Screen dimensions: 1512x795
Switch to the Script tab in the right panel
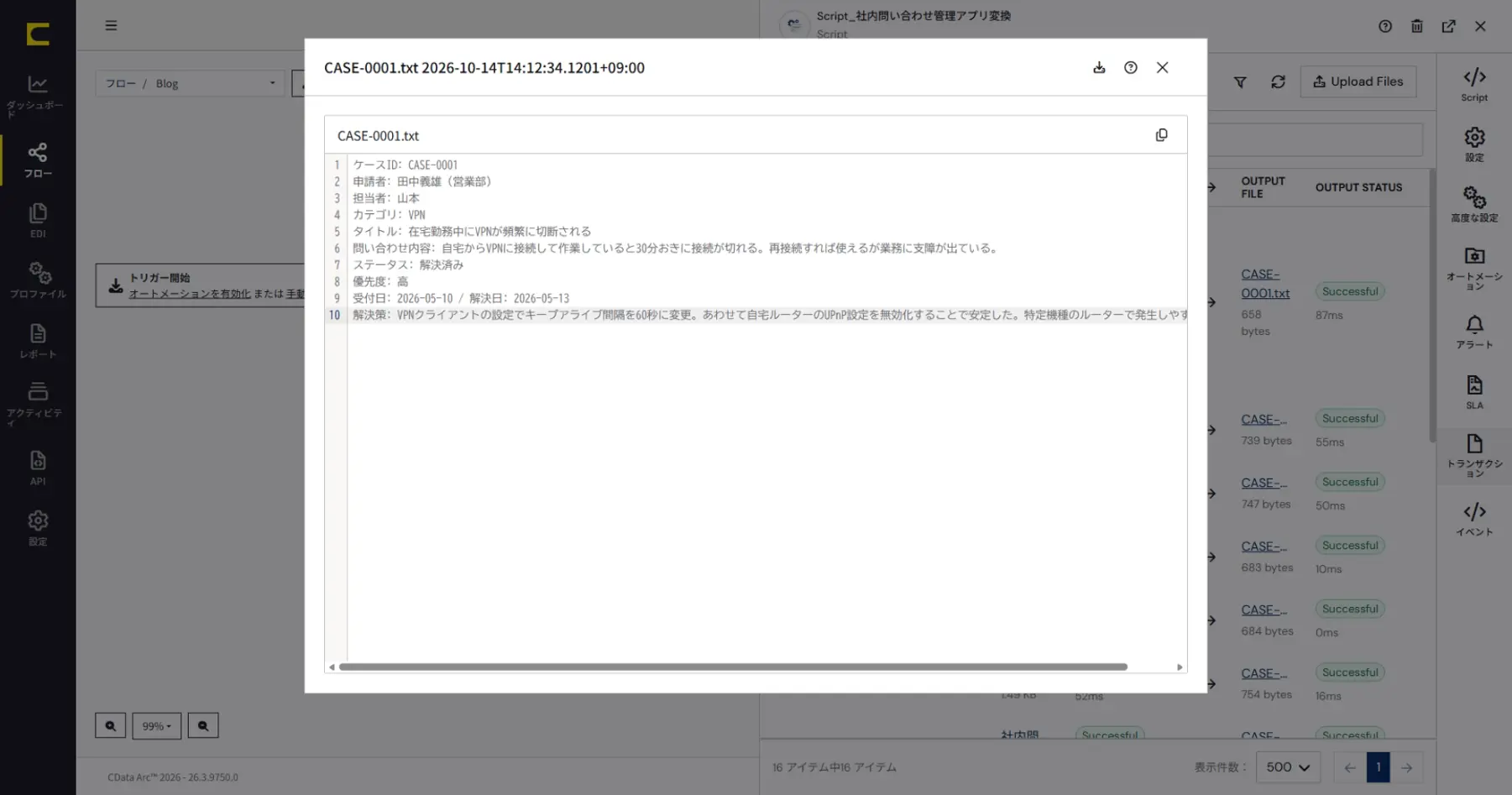pyautogui.click(x=1474, y=85)
